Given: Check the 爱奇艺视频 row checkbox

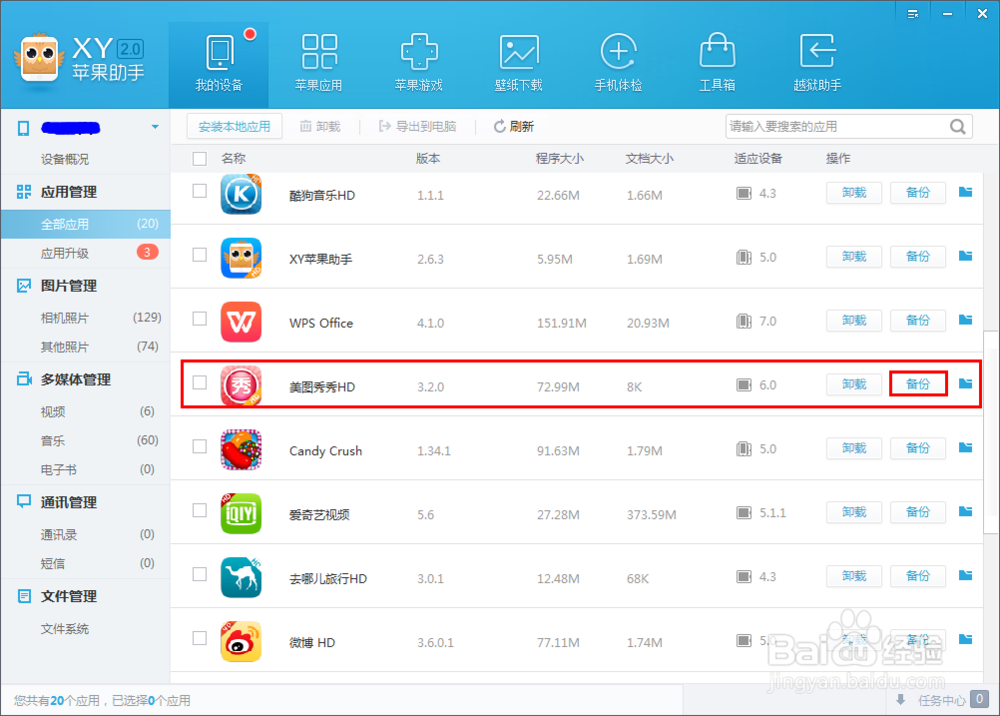Looking at the screenshot, I should pyautogui.click(x=200, y=510).
